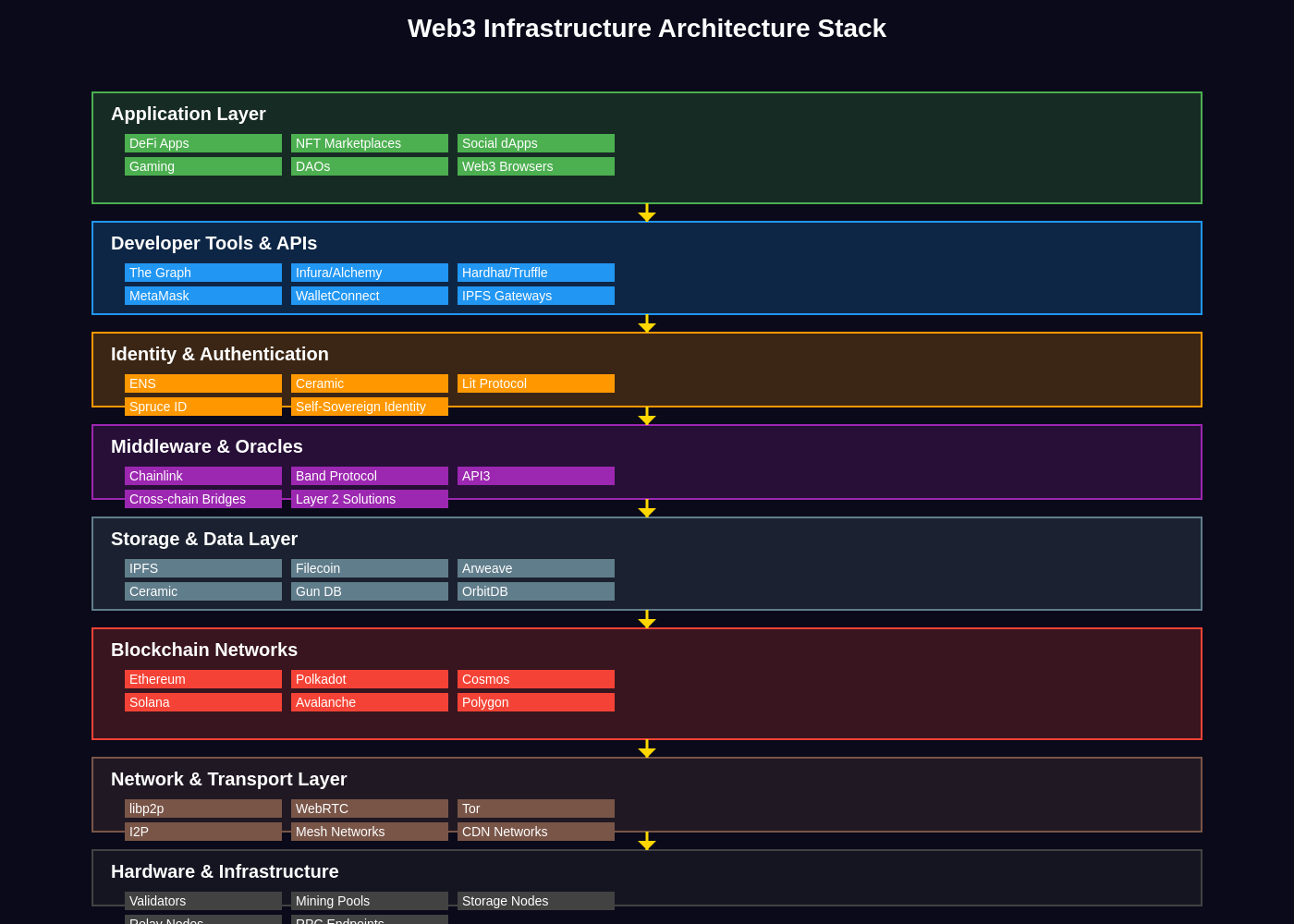Image resolution: width=1294 pixels, height=924 pixels.
Task: Select the CDN Networks chip
Action: (536, 832)
